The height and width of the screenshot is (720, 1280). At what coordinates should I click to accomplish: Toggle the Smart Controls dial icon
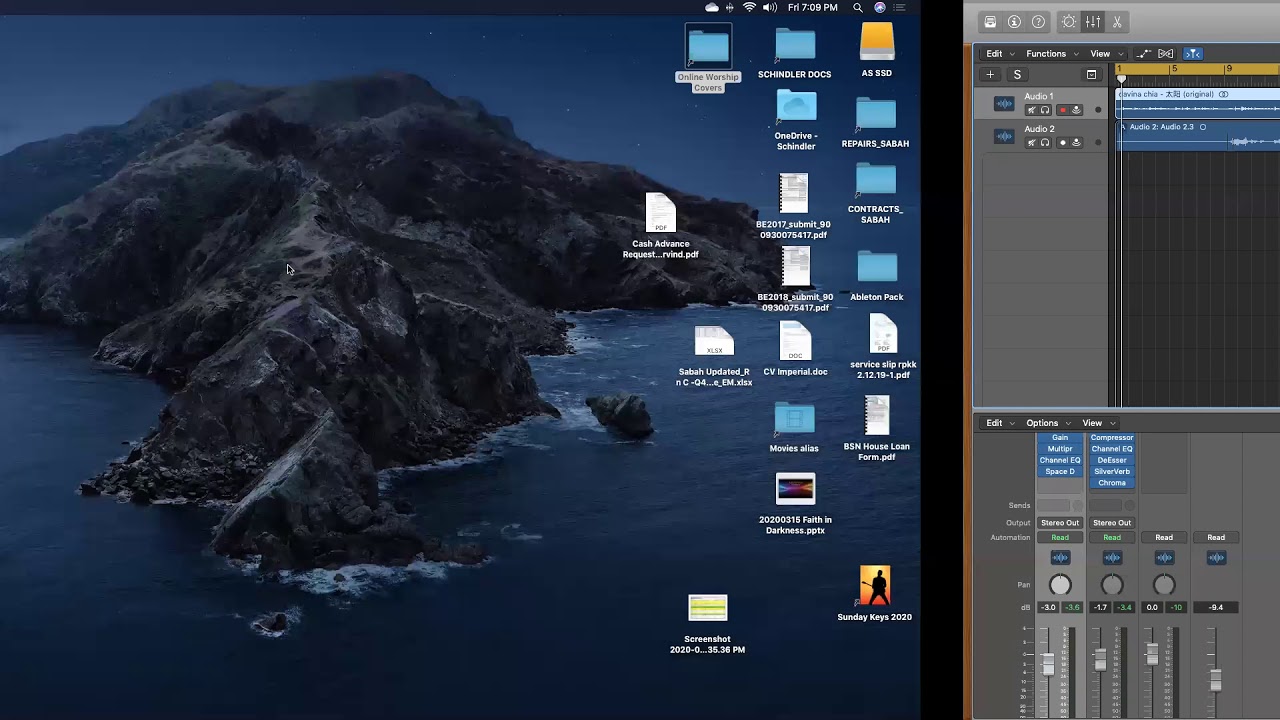pyautogui.click(x=1069, y=22)
